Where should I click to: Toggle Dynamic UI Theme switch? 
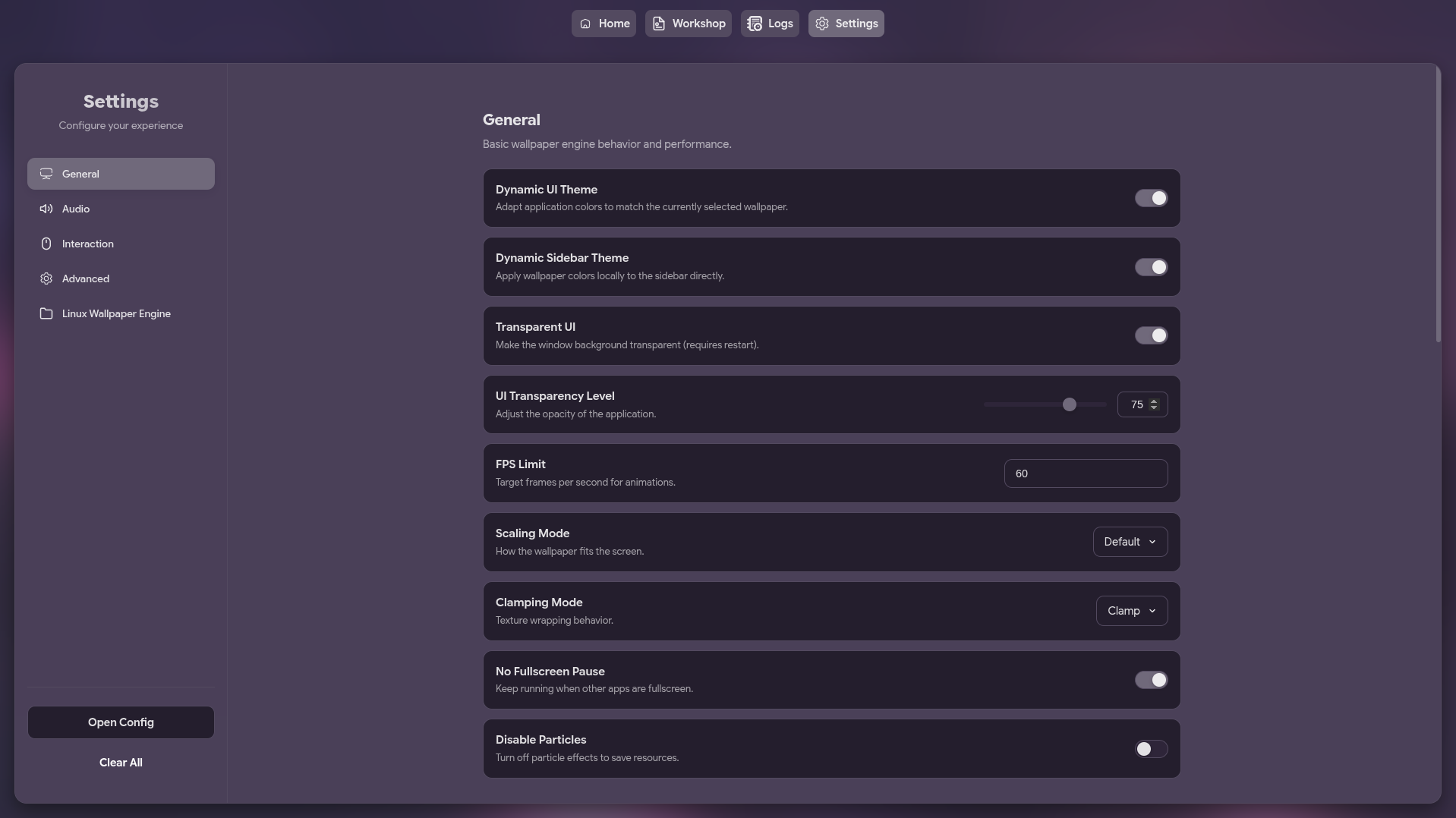1151,198
